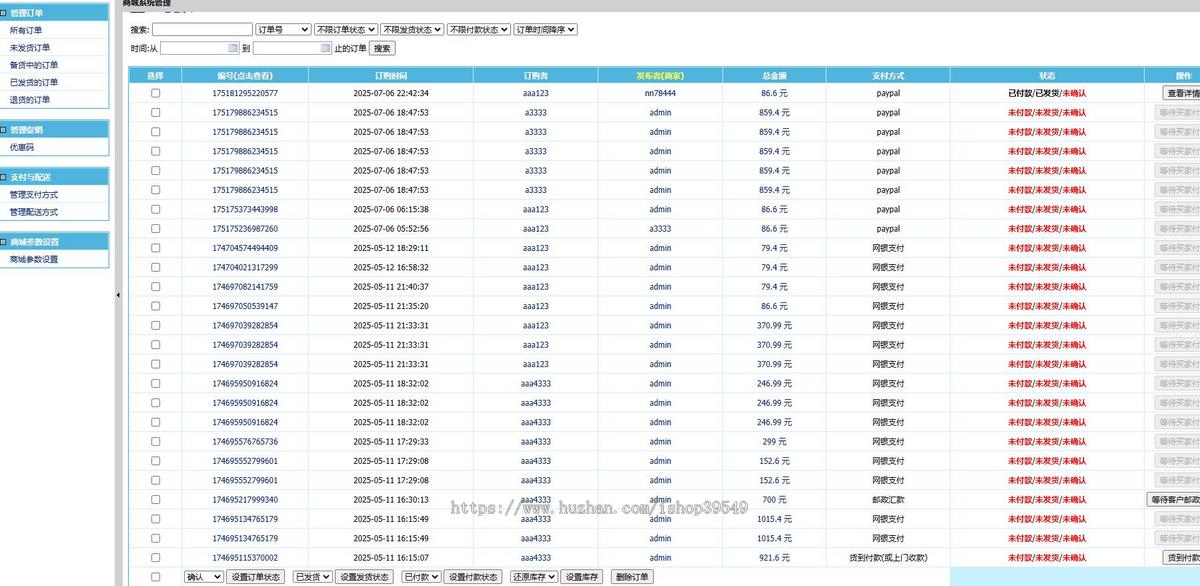Open 管理配送方式 in the sidebar
Image resolution: width=1200 pixels, height=586 pixels.
(x=34, y=212)
